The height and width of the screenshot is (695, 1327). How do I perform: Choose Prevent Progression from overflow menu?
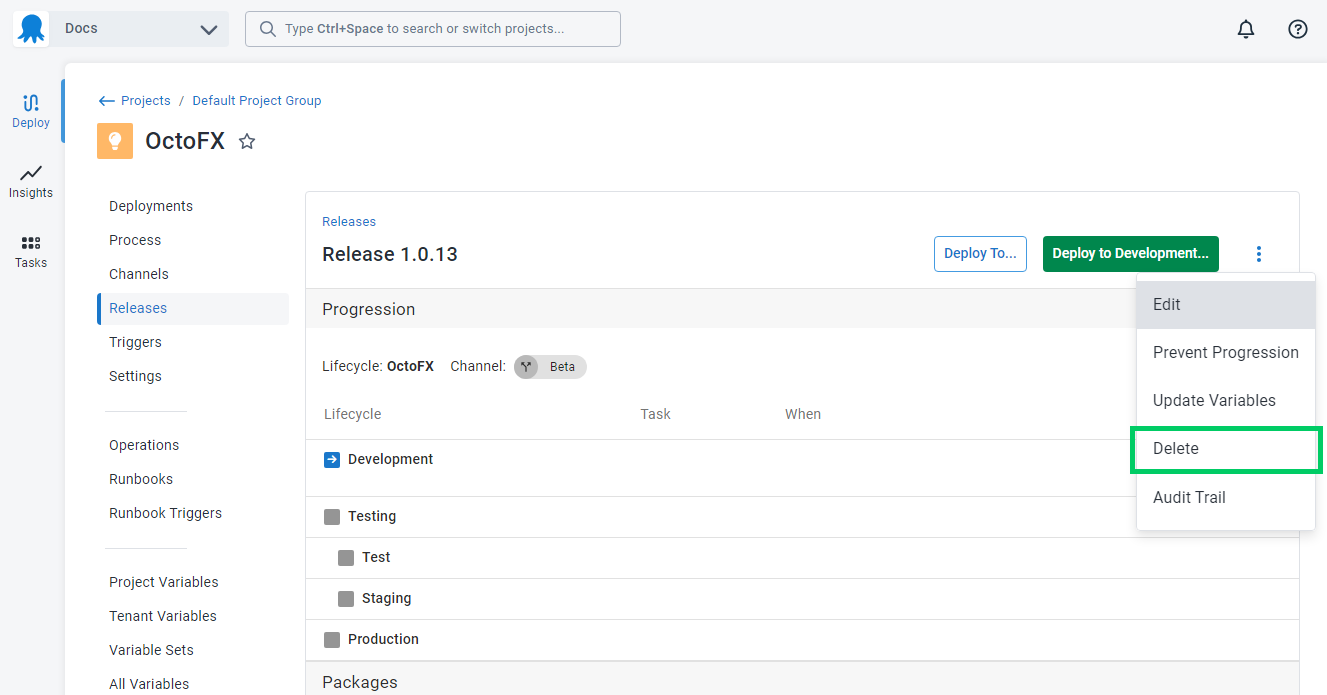pyautogui.click(x=1226, y=353)
